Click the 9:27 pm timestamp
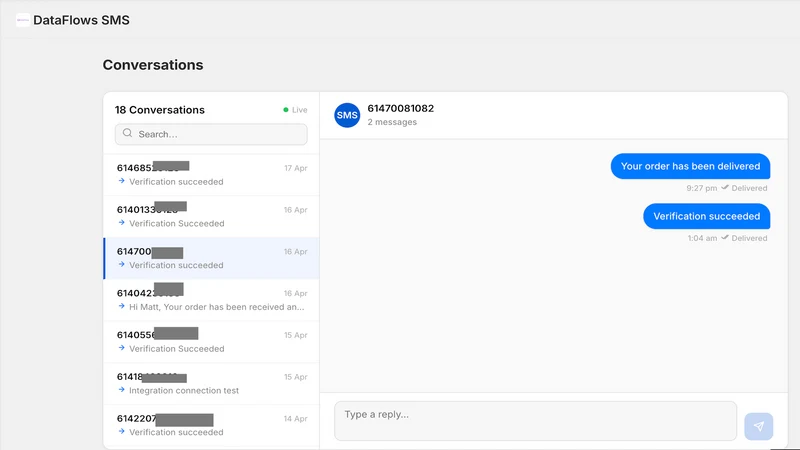This screenshot has height=450, width=800. point(702,188)
